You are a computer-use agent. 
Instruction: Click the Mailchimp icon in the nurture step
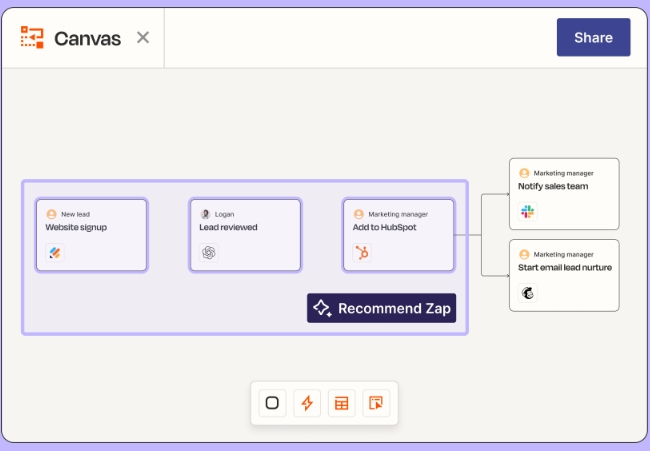coord(527,293)
